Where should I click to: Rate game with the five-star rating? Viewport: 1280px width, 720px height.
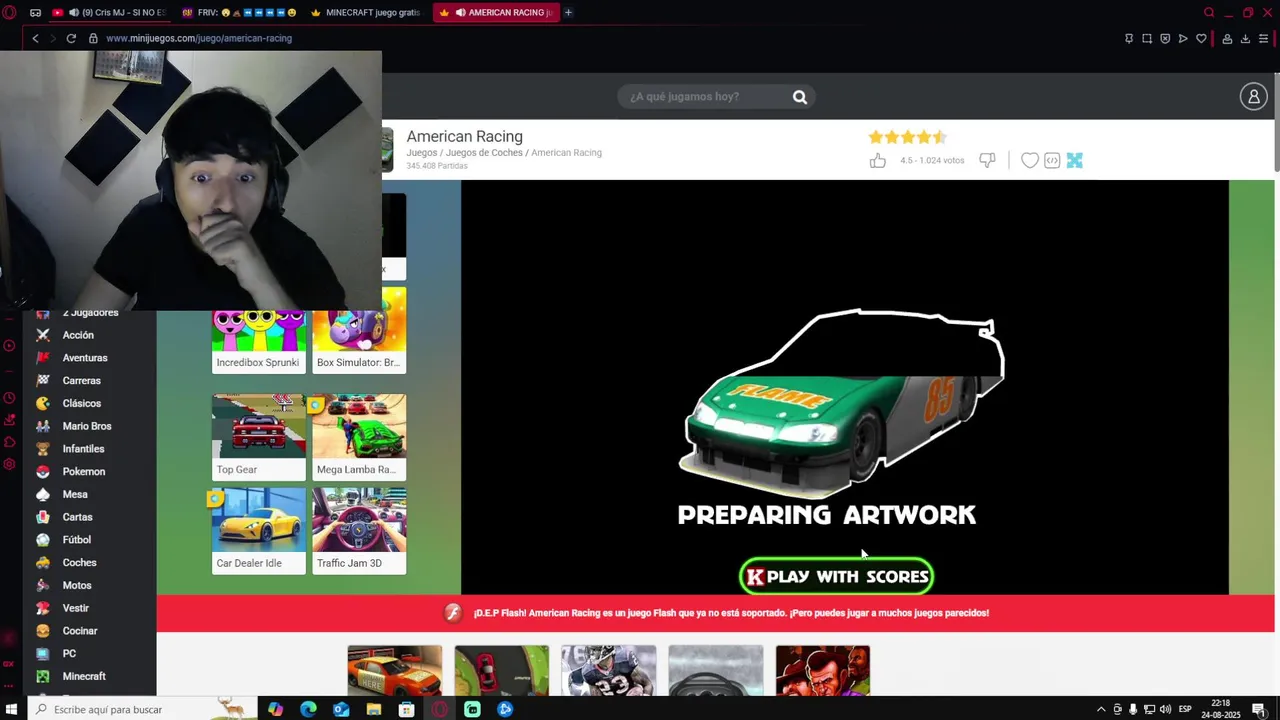[907, 137]
